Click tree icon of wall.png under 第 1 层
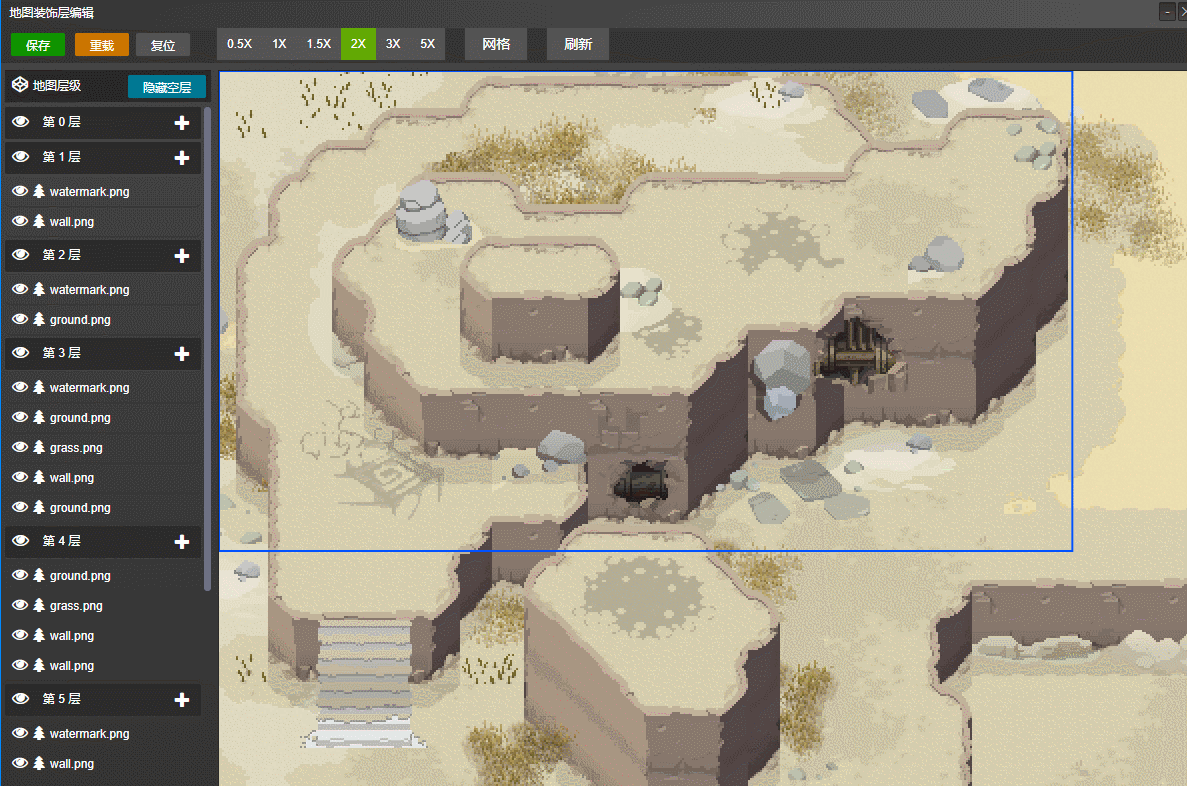Viewport: 1187px width, 786px height. pos(39,221)
